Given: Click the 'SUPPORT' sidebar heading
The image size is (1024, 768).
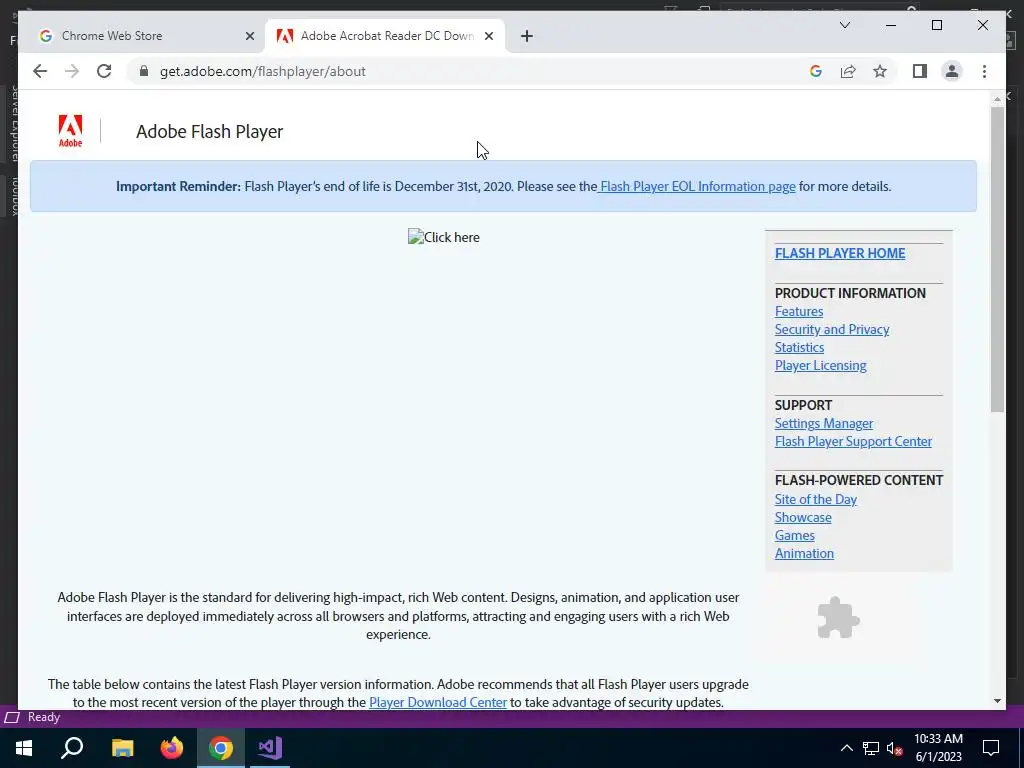Looking at the screenshot, I should tap(803, 405).
